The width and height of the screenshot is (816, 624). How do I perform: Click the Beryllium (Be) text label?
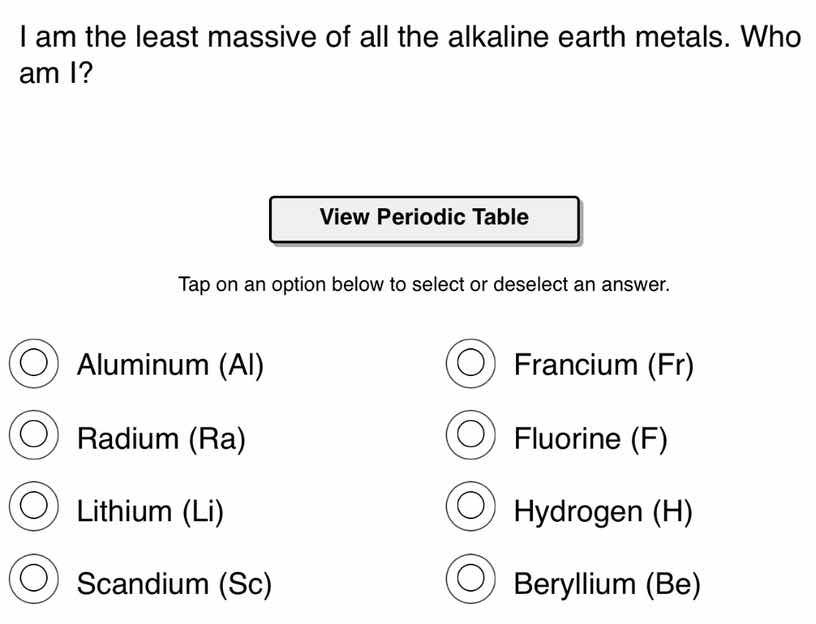click(x=606, y=582)
